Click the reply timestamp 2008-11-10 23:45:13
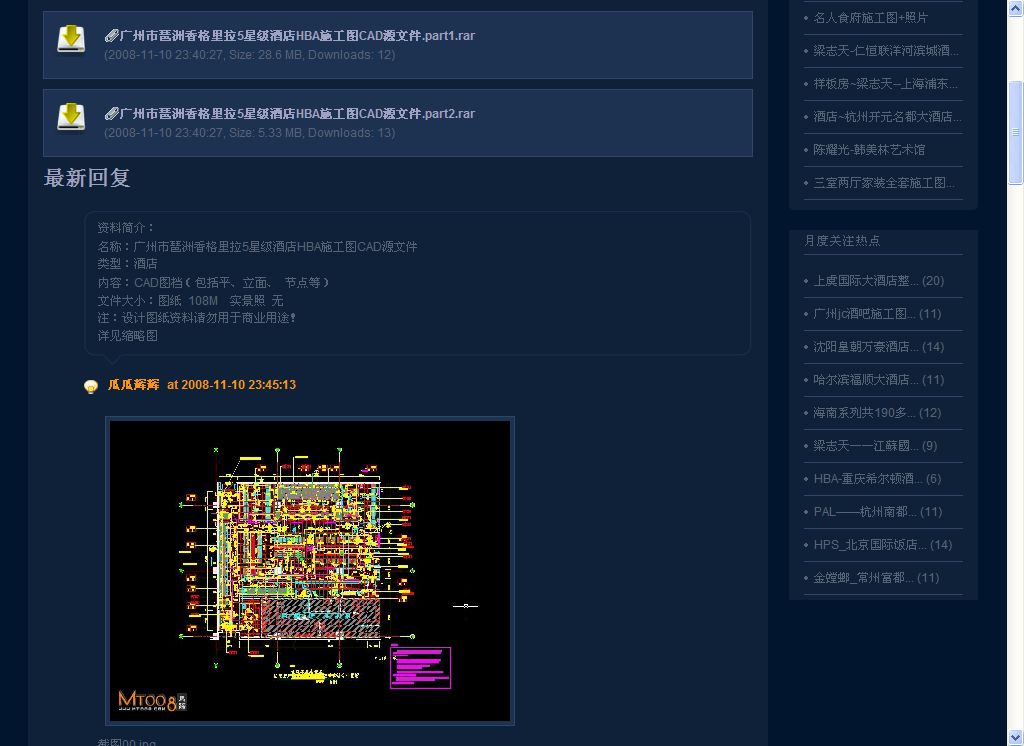This screenshot has width=1024, height=746. tap(238, 385)
